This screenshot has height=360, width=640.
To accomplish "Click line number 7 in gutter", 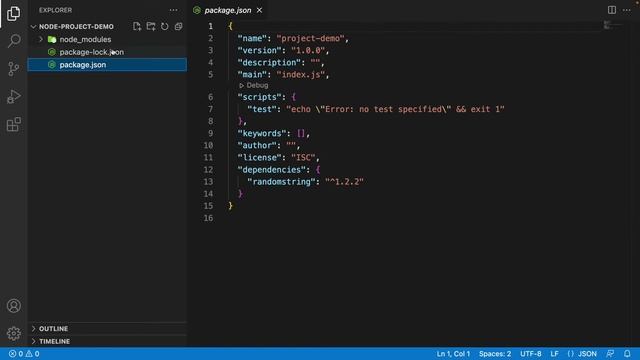I will [x=210, y=109].
